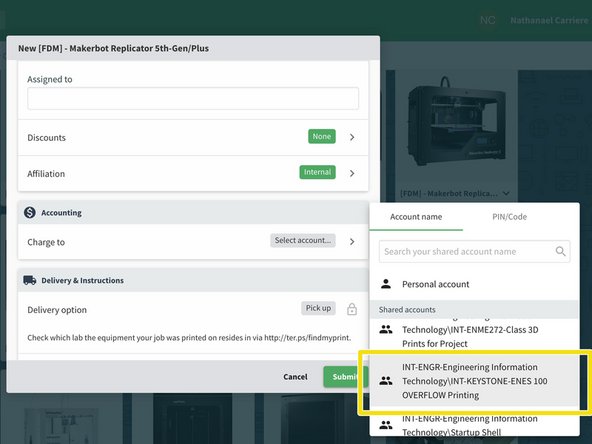Click the Delivery option label
This screenshot has width=592, height=444.
click(57, 310)
